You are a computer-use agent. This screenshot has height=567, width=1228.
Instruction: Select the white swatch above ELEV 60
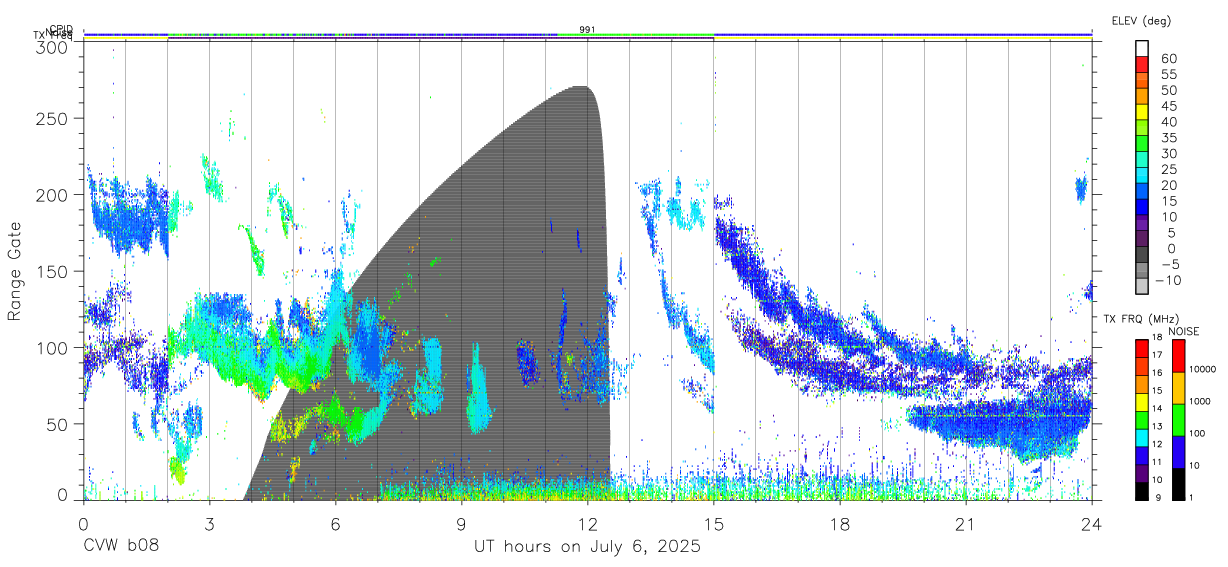pyautogui.click(x=1142, y=49)
